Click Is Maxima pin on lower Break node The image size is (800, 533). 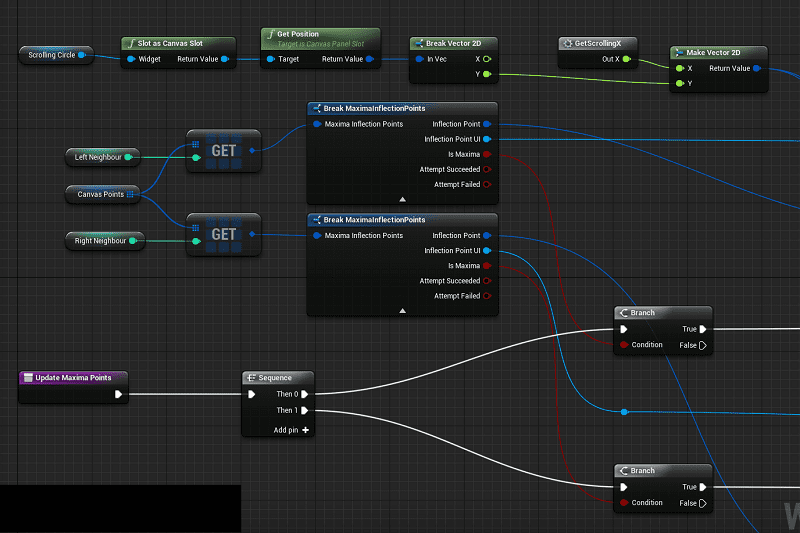coord(487,266)
